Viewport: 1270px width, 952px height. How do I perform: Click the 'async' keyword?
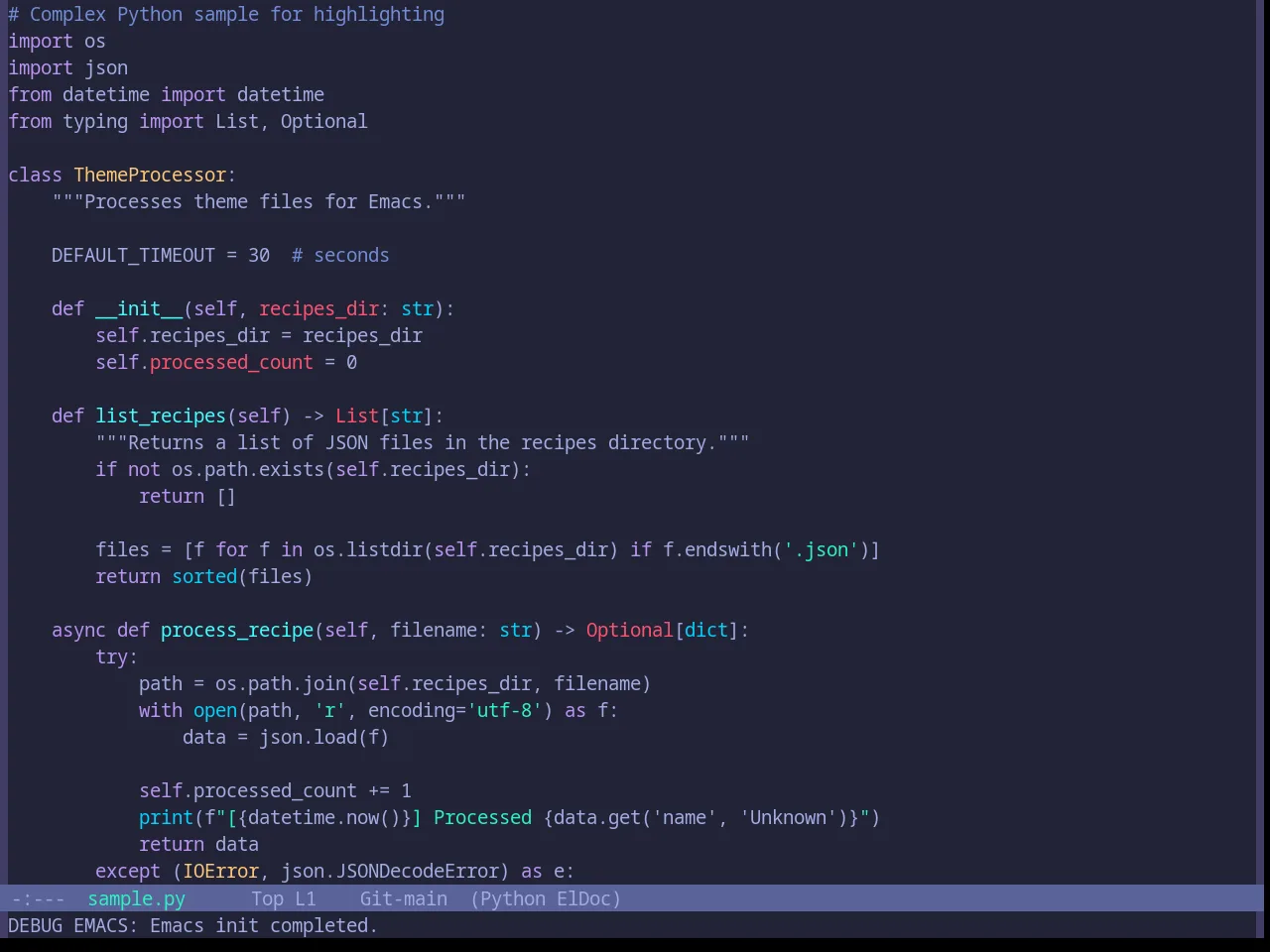point(78,630)
